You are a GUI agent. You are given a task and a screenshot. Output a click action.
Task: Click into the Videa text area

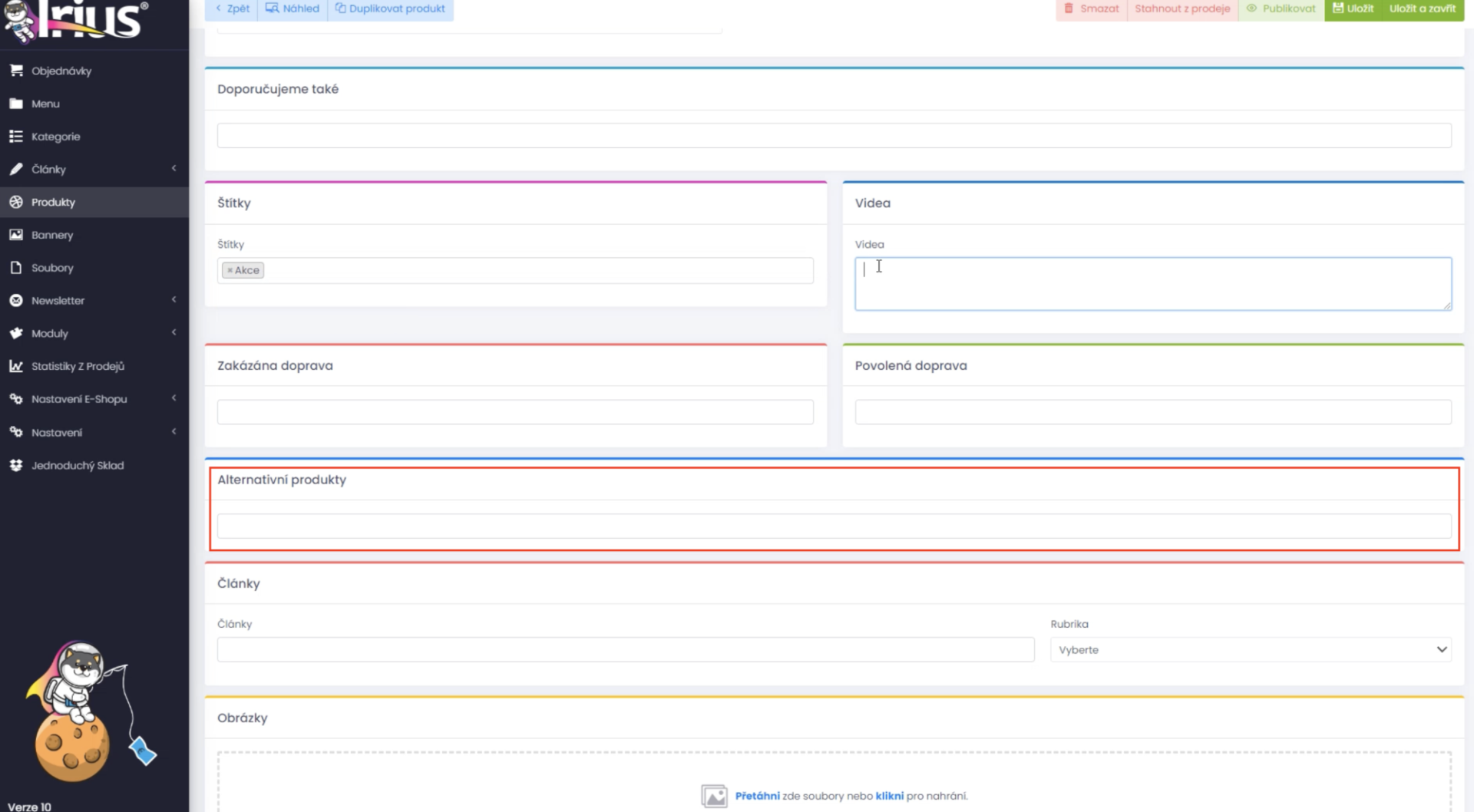[1153, 284]
